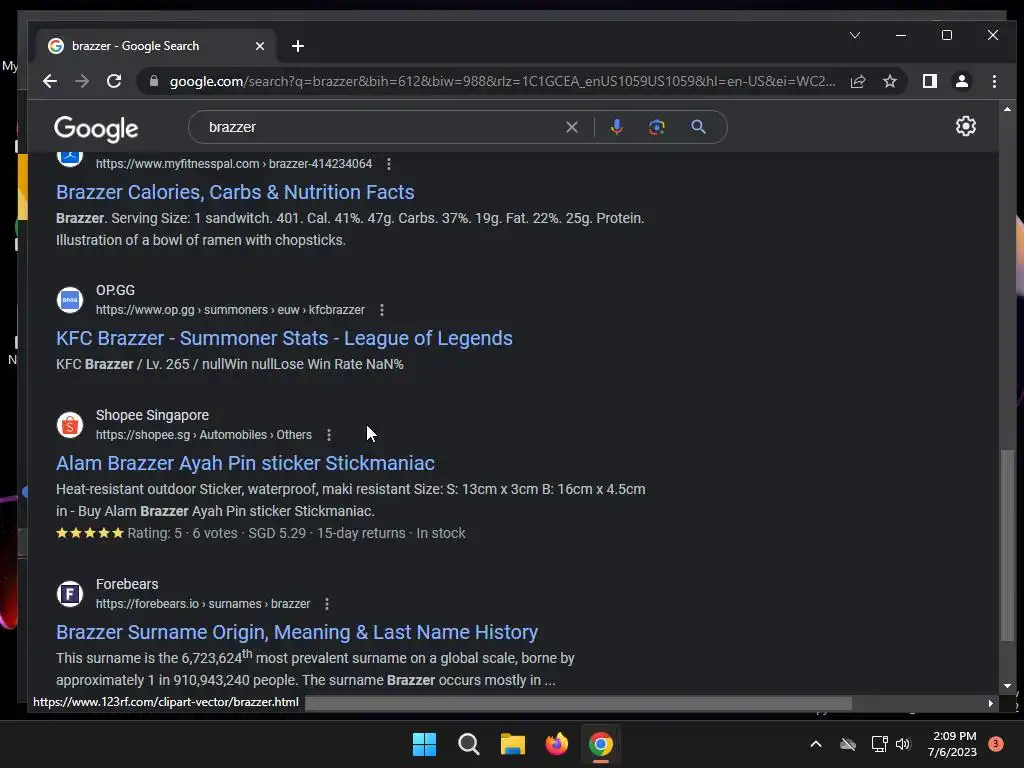Screen dimensions: 1024x768
Task: Click the Chrome address bar URL
Action: 502,81
